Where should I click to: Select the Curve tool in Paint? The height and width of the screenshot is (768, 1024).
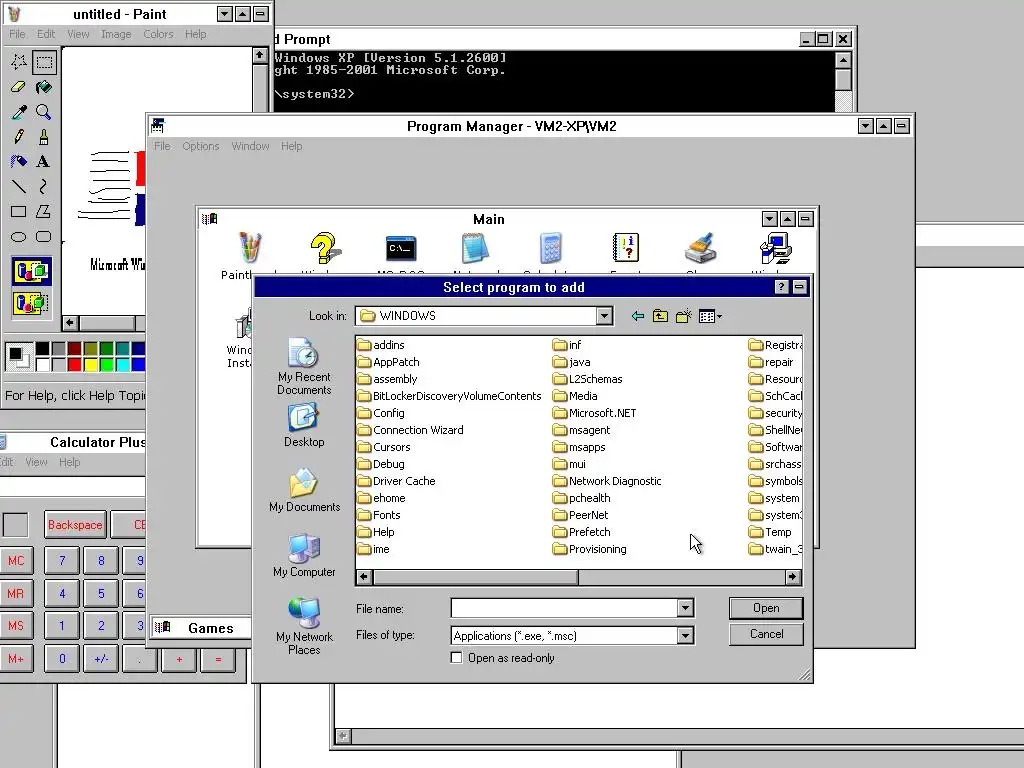(x=44, y=186)
